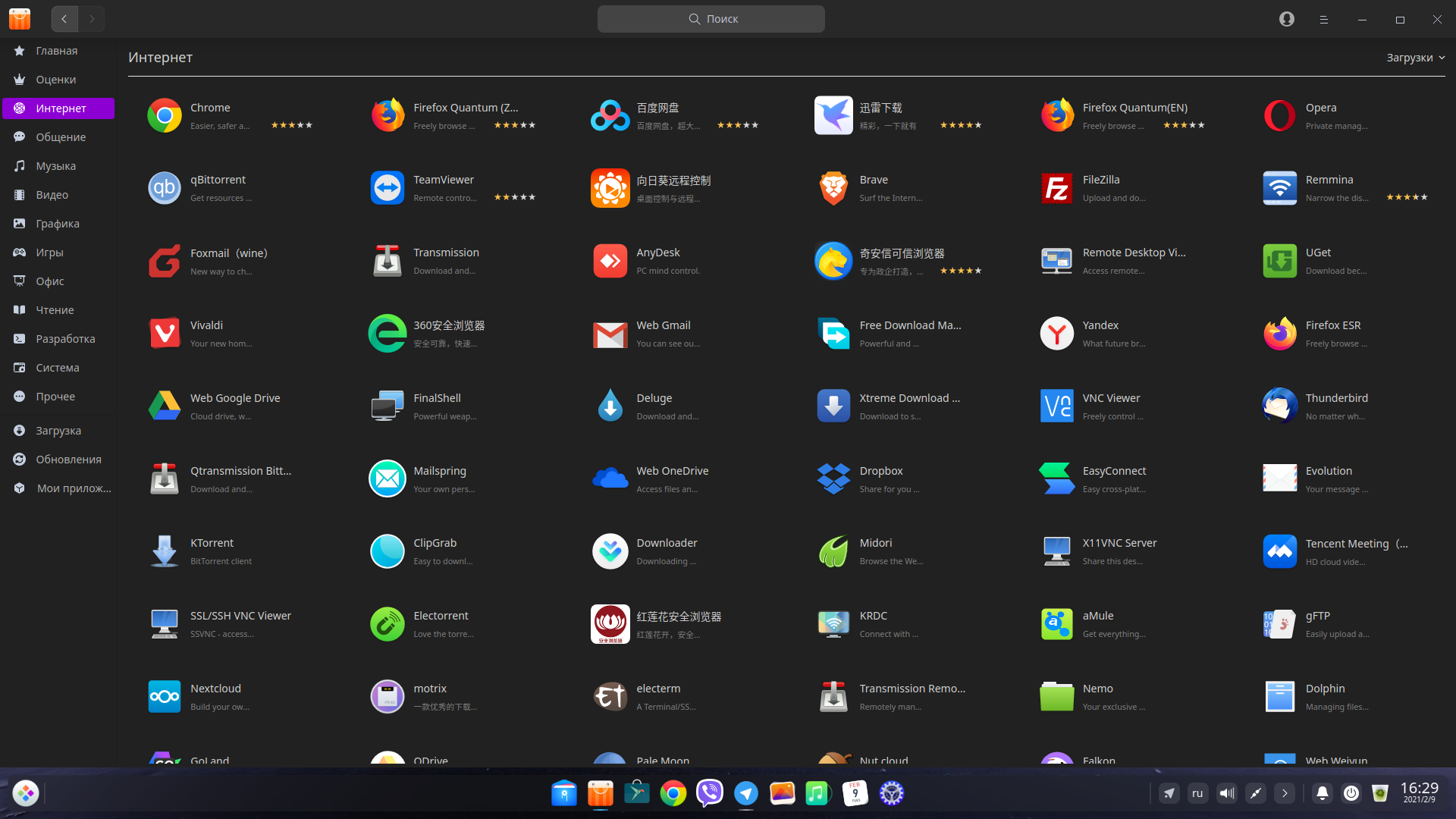
Task: Open the notifications bell in tray
Action: pos(1322,793)
